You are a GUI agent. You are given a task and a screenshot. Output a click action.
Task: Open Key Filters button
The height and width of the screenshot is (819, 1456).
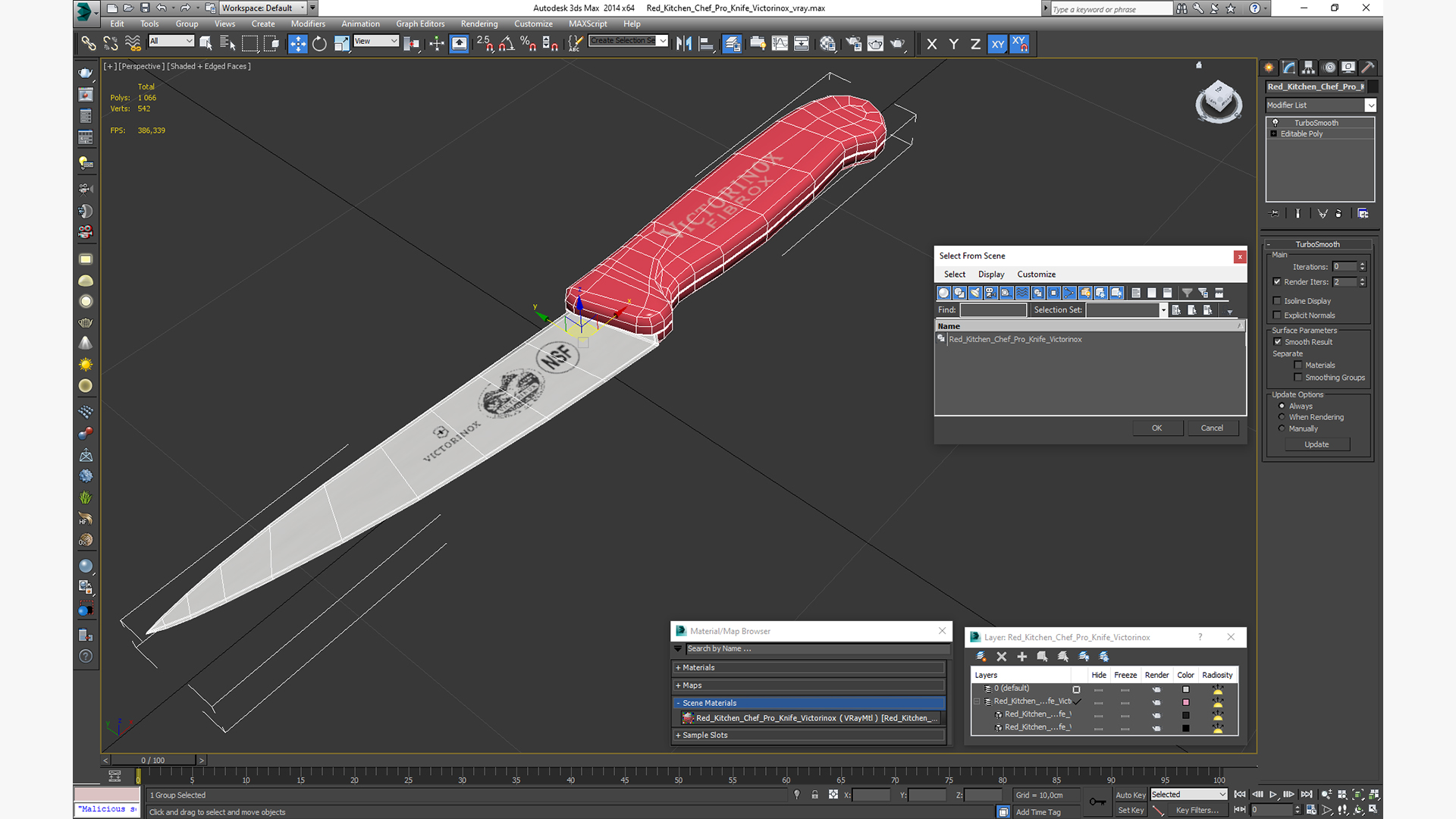[1197, 810]
